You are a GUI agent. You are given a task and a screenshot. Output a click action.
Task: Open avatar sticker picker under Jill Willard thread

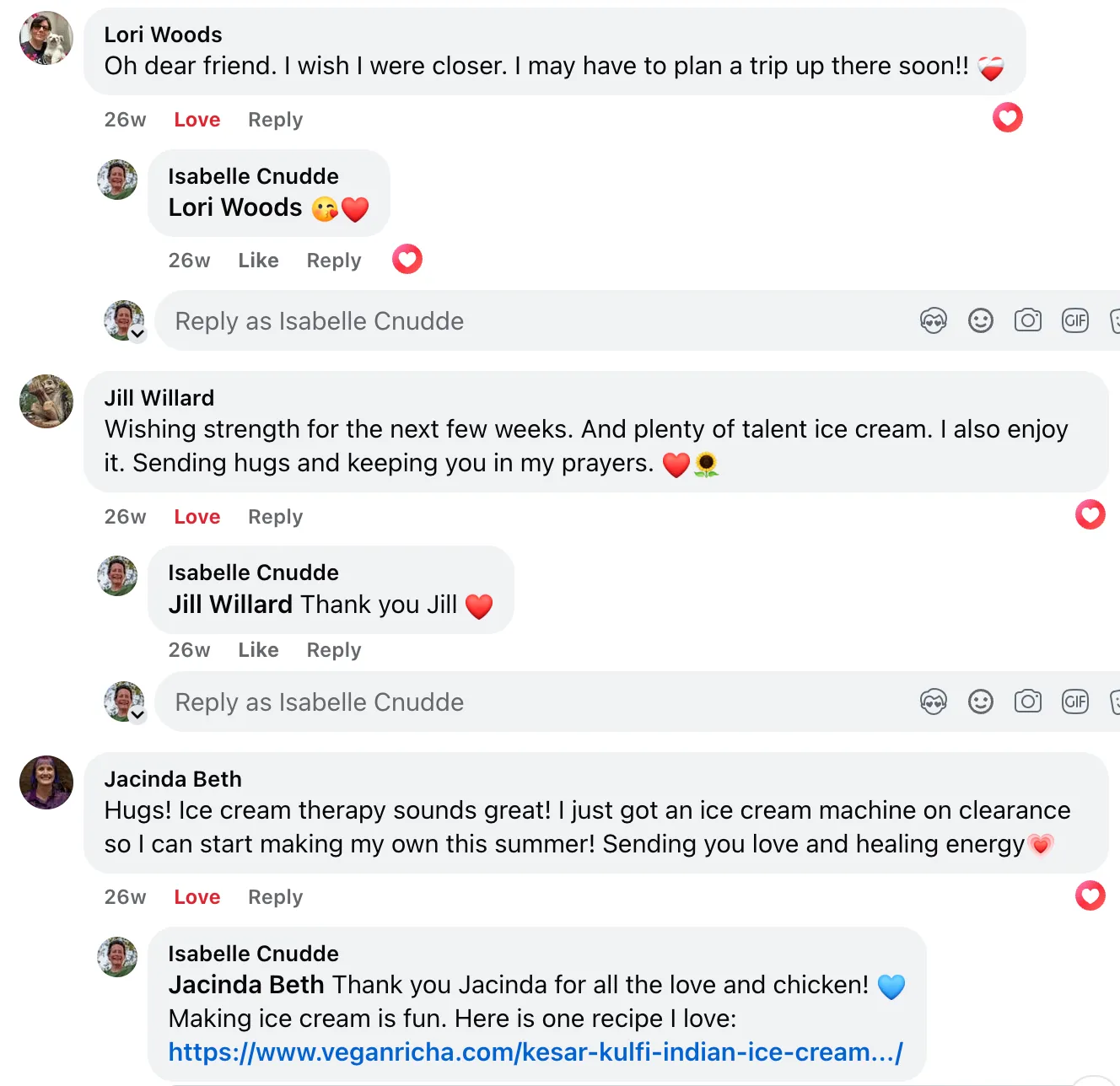(933, 702)
